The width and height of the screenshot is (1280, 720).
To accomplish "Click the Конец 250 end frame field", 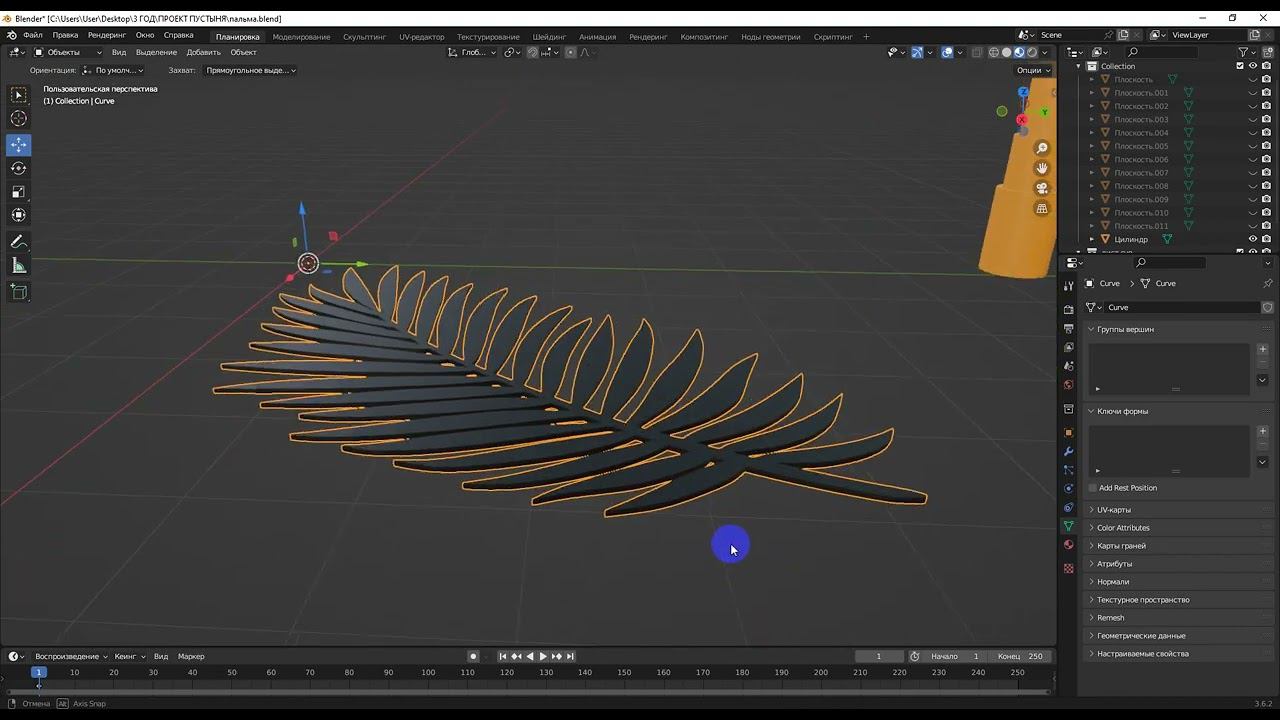I will coord(1021,656).
